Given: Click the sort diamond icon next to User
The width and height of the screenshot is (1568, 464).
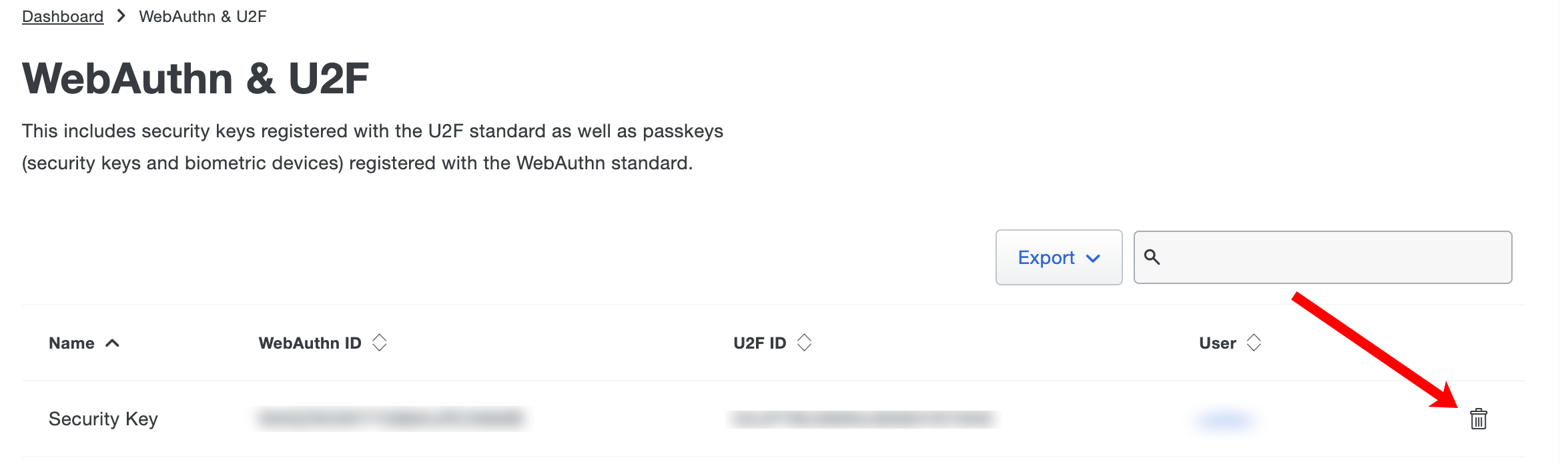Looking at the screenshot, I should pos(1254,342).
